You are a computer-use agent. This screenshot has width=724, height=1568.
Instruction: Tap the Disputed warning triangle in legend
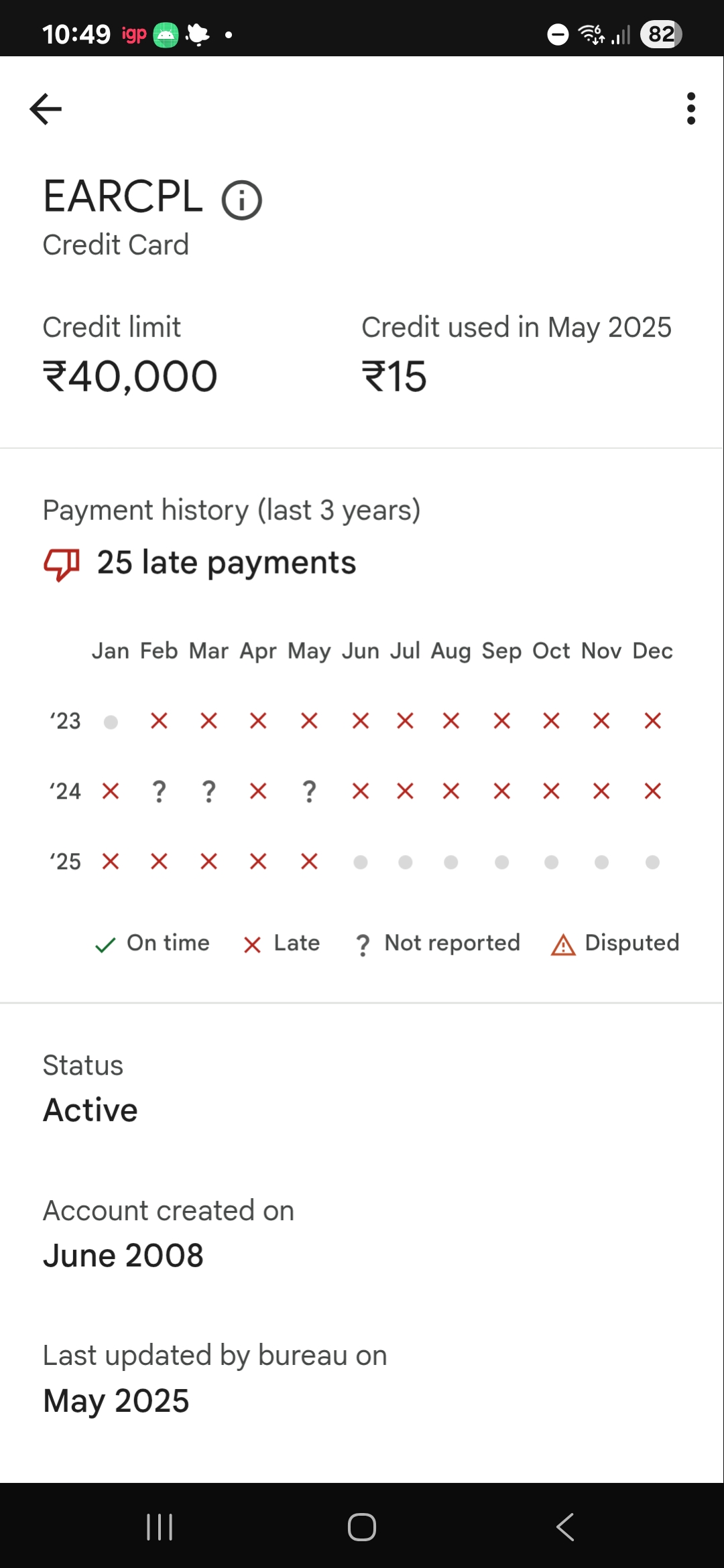(563, 945)
